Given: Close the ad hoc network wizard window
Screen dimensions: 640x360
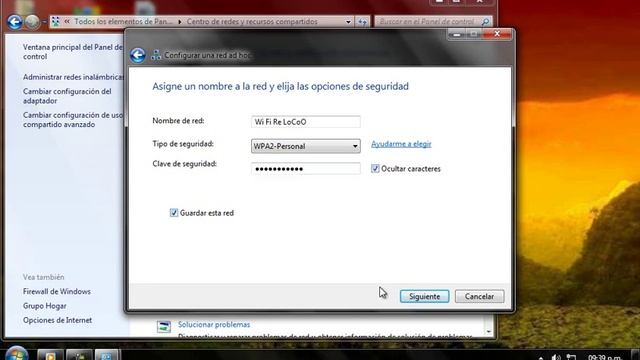Looking at the screenshot, I should point(497,34).
